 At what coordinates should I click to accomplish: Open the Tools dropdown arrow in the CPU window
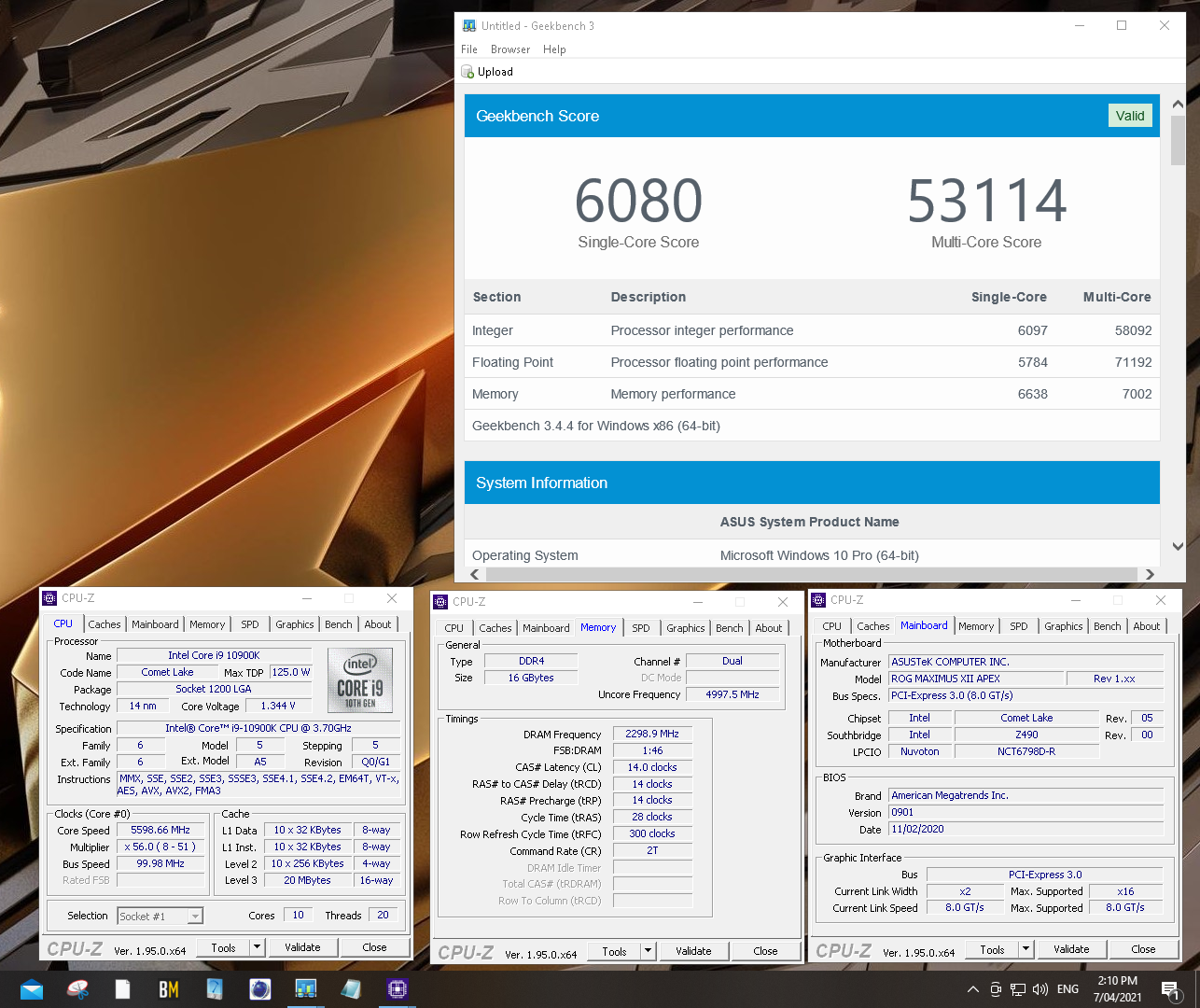tap(257, 947)
